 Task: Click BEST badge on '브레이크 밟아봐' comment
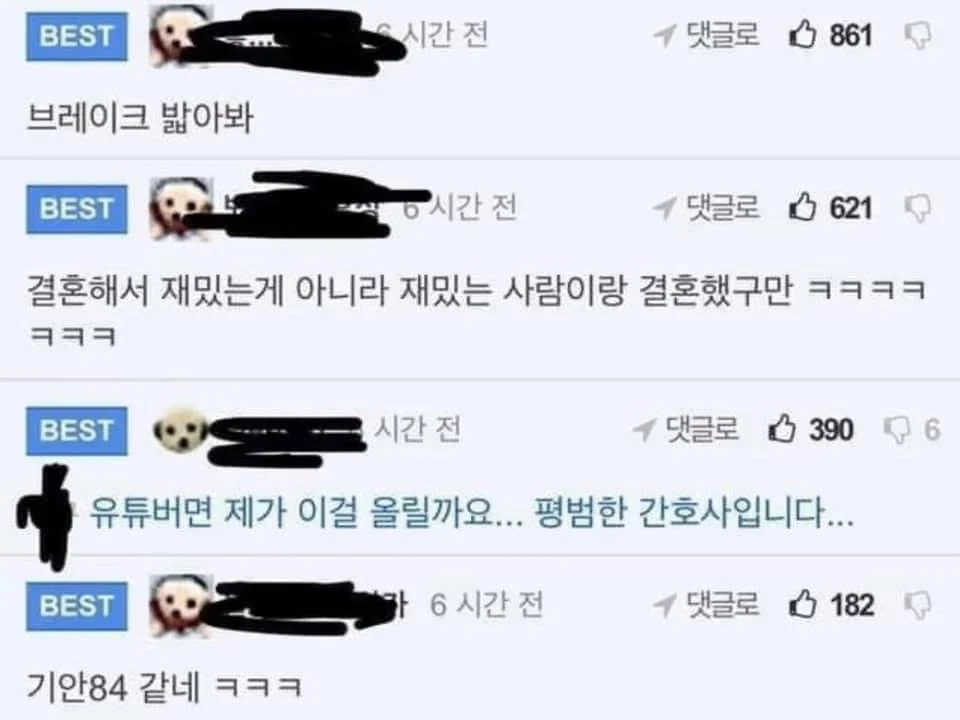[77, 36]
